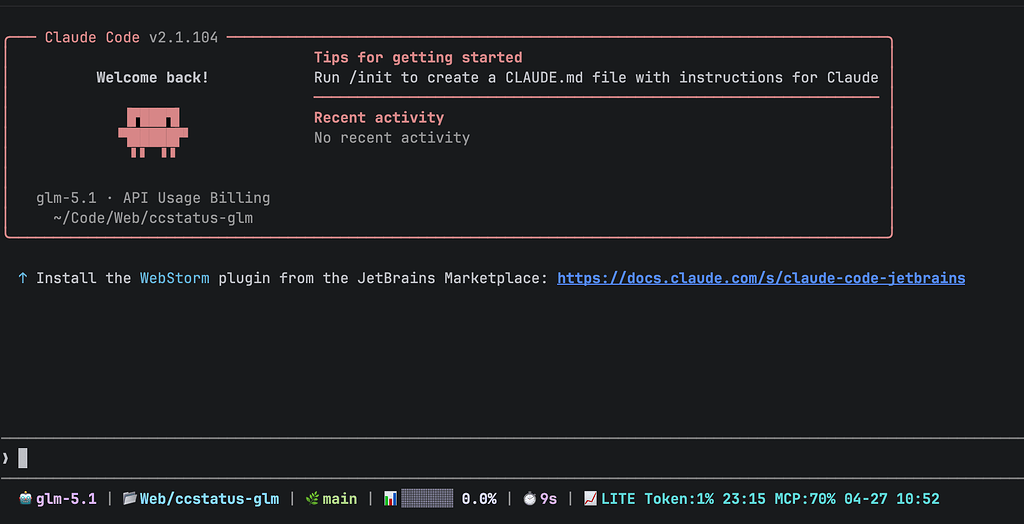
Task: Click the git branch icon before main
Action: click(x=312, y=499)
